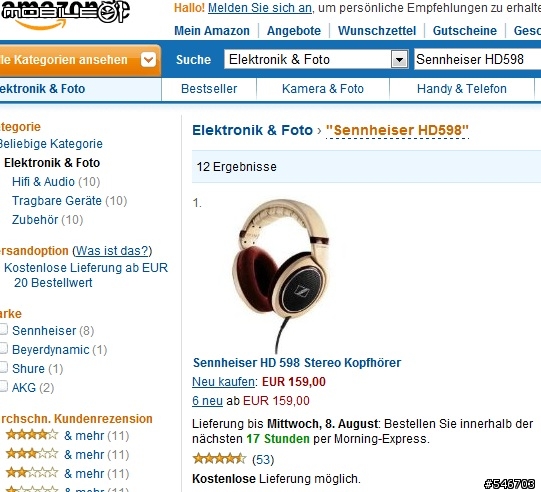Click the product star rating icons
541x492 pixels.
point(219,459)
